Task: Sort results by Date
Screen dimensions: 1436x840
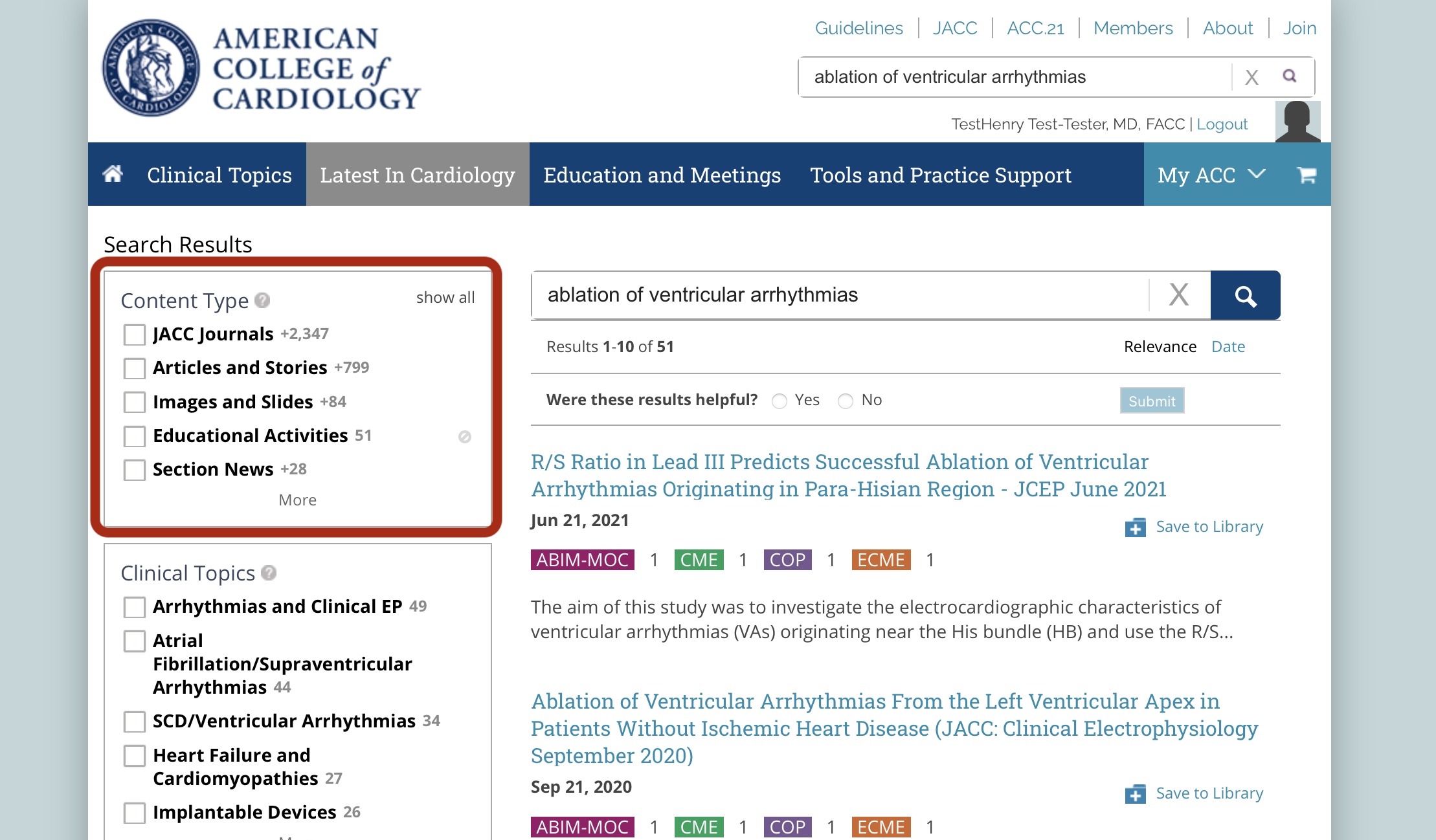Action: 1228,347
